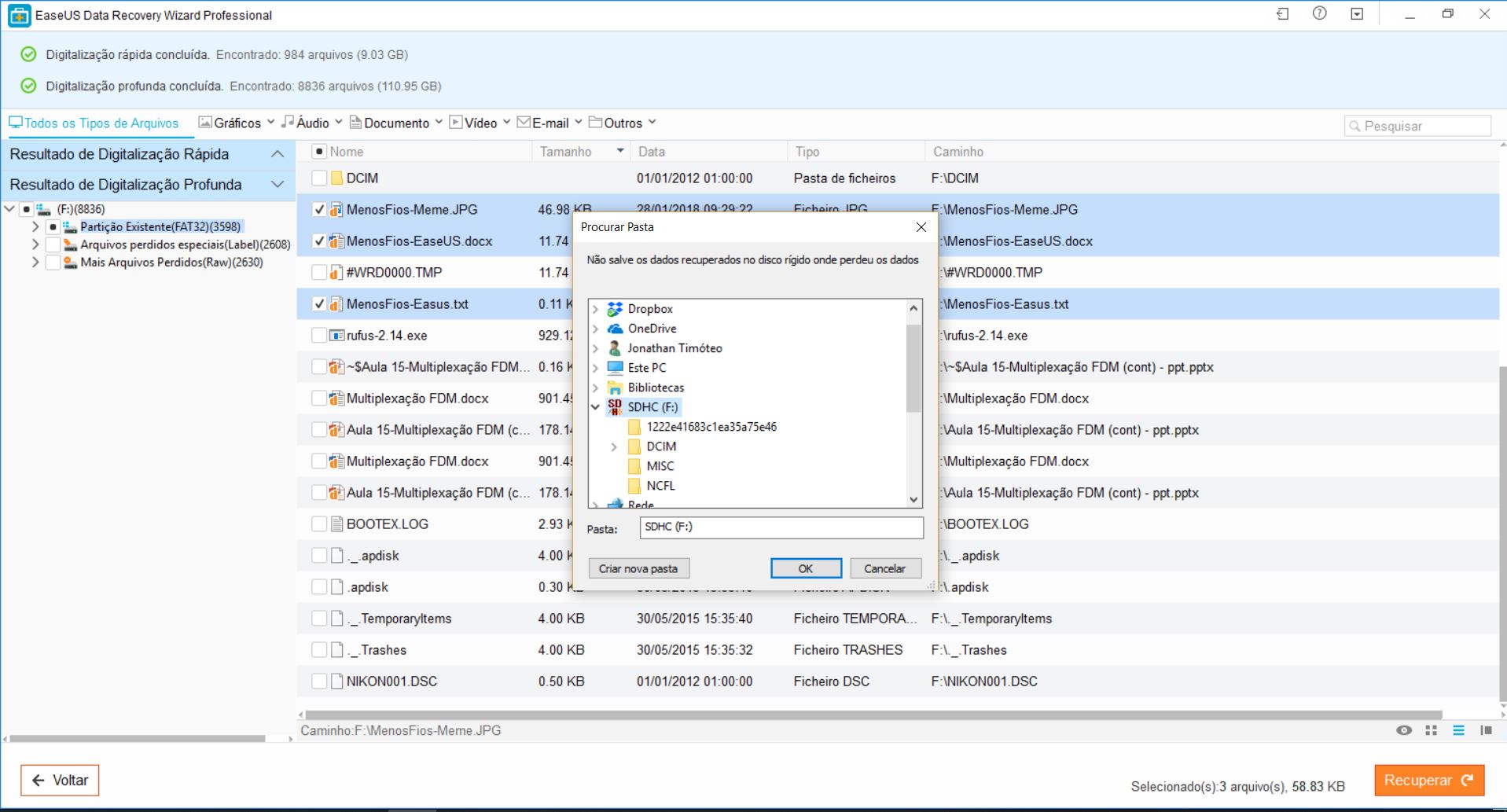Select the Jonathan Timóteo user folder

point(674,348)
